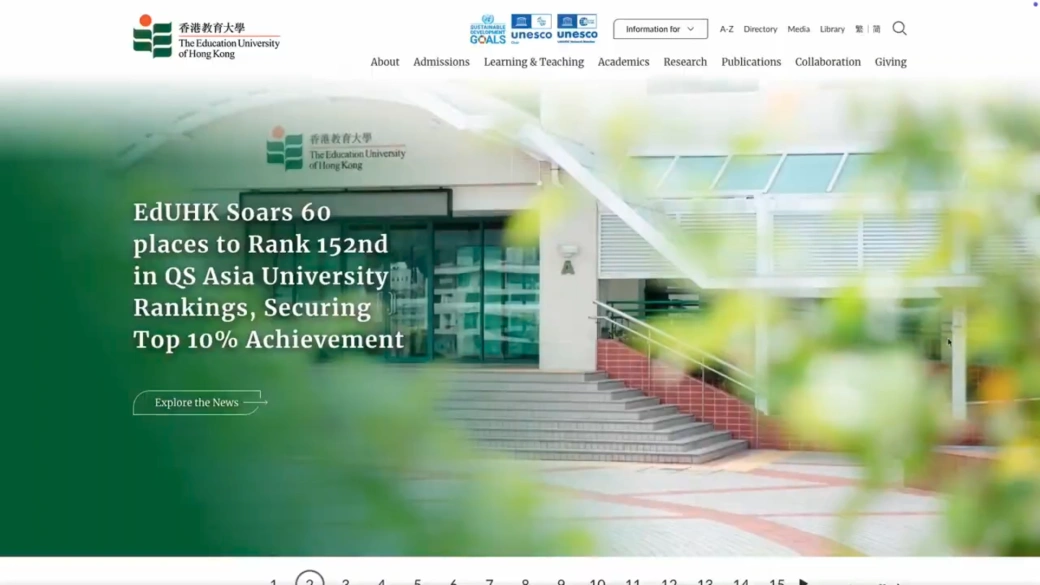Switch to Traditional Chinese (繁)
Screen dimensions: 1040x585
pyautogui.click(x=859, y=29)
